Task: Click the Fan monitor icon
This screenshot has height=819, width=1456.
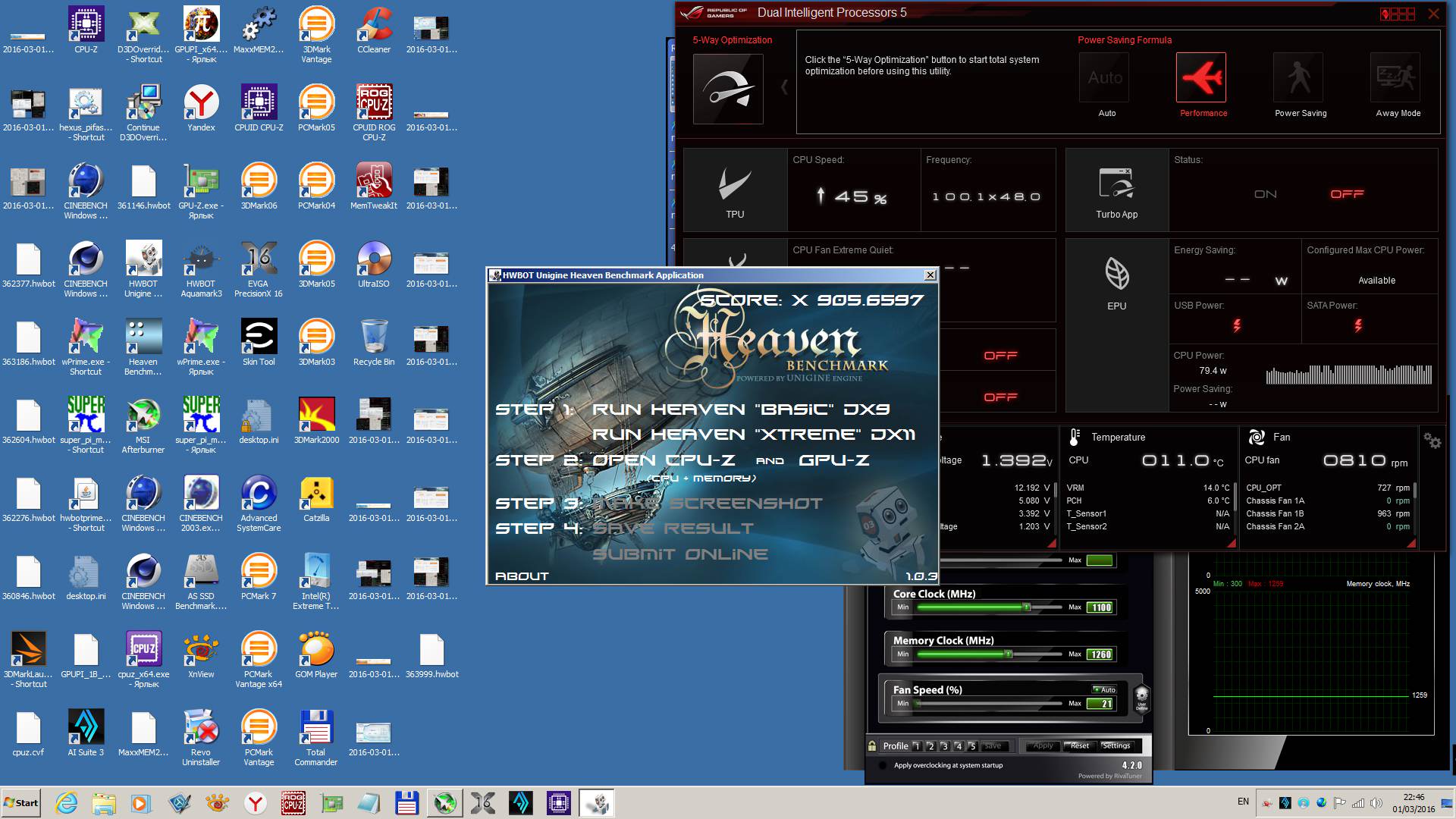Action: click(1257, 437)
